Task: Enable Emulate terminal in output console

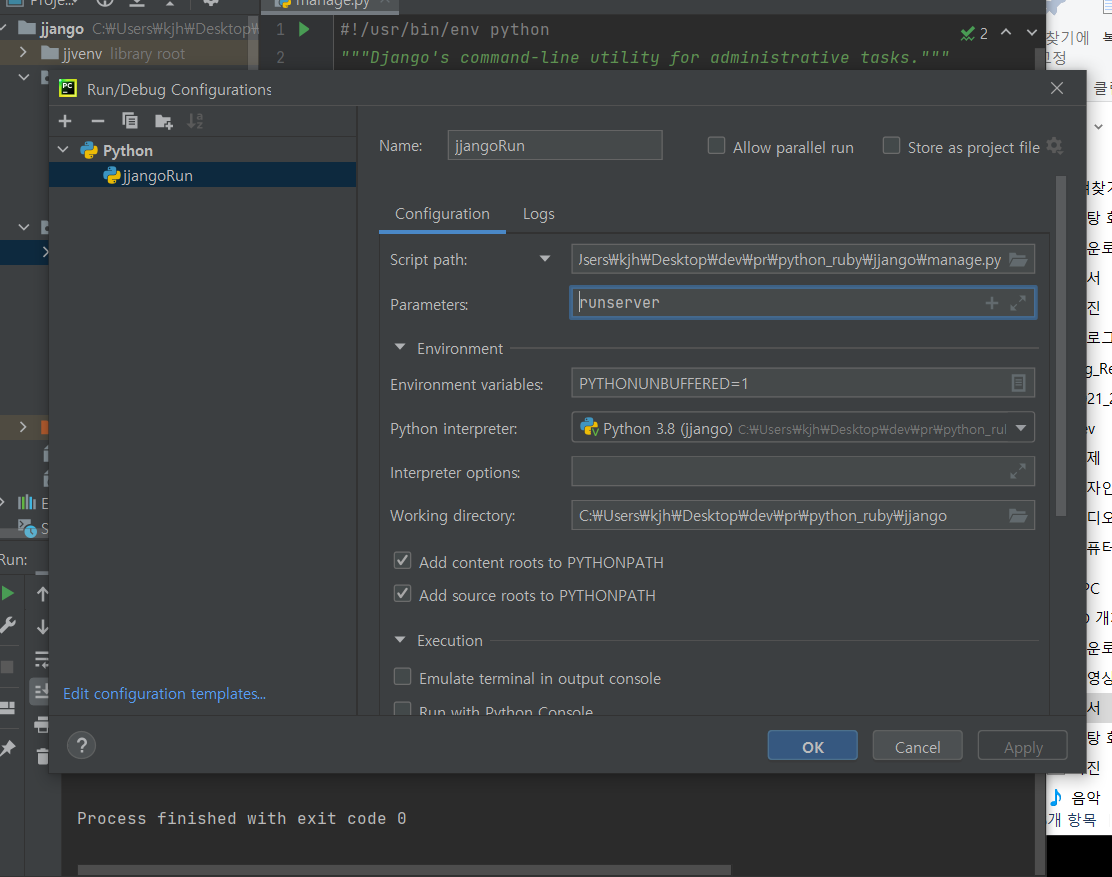Action: click(x=402, y=676)
